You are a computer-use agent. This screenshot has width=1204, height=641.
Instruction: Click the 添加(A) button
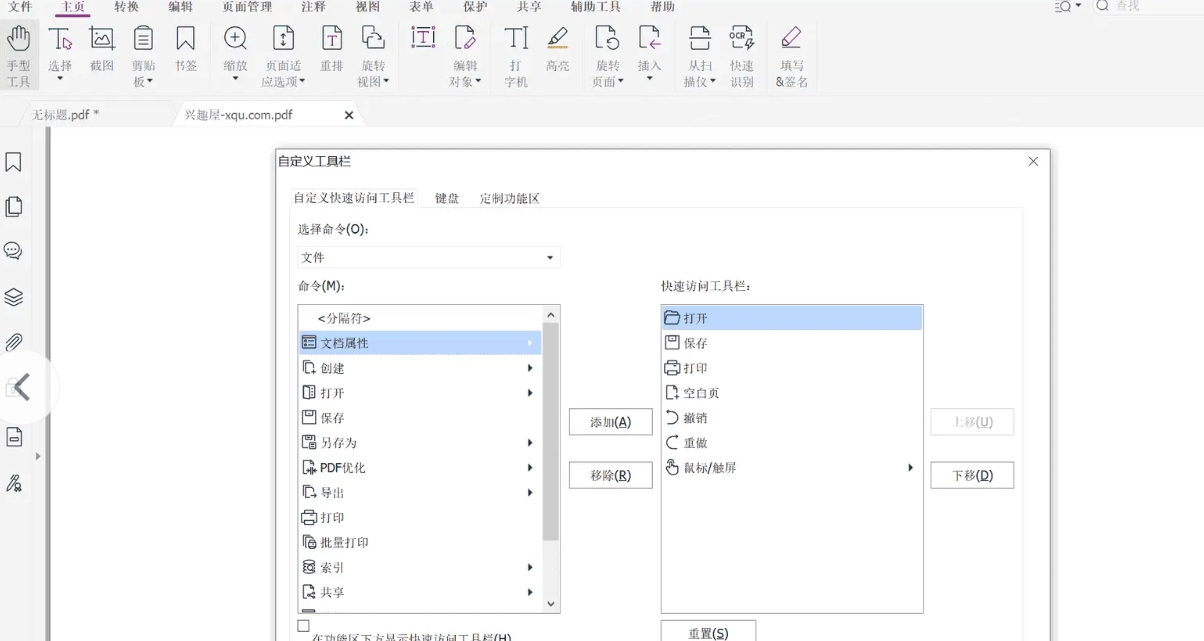coord(610,422)
